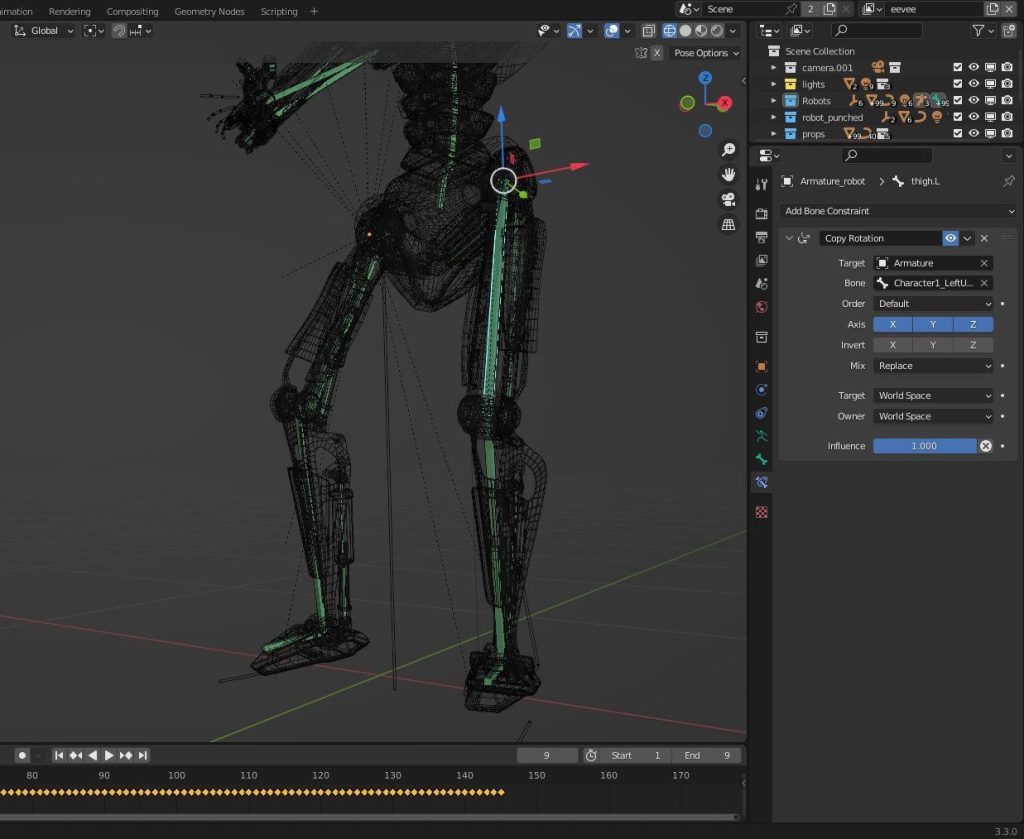Switch to the Compositing workspace tab

coord(132,11)
